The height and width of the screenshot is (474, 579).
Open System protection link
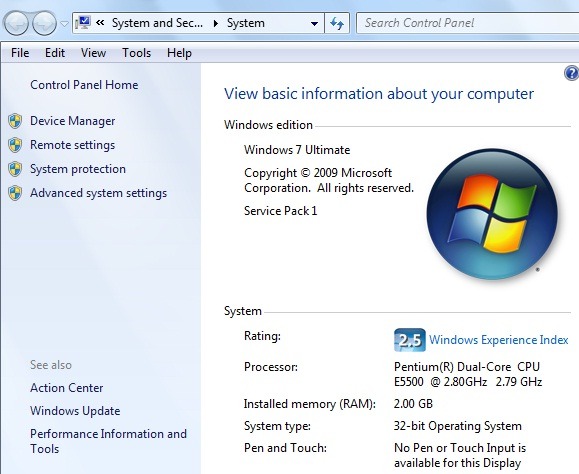[78, 169]
